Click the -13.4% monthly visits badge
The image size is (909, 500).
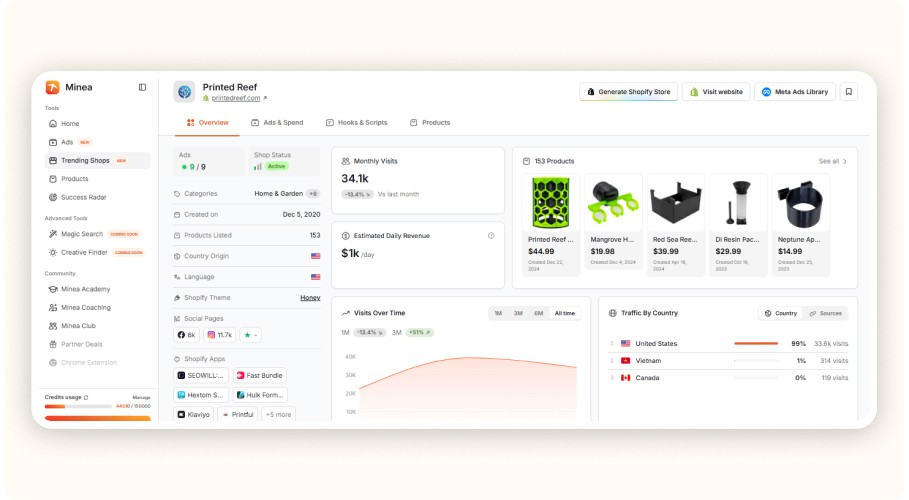coord(357,194)
